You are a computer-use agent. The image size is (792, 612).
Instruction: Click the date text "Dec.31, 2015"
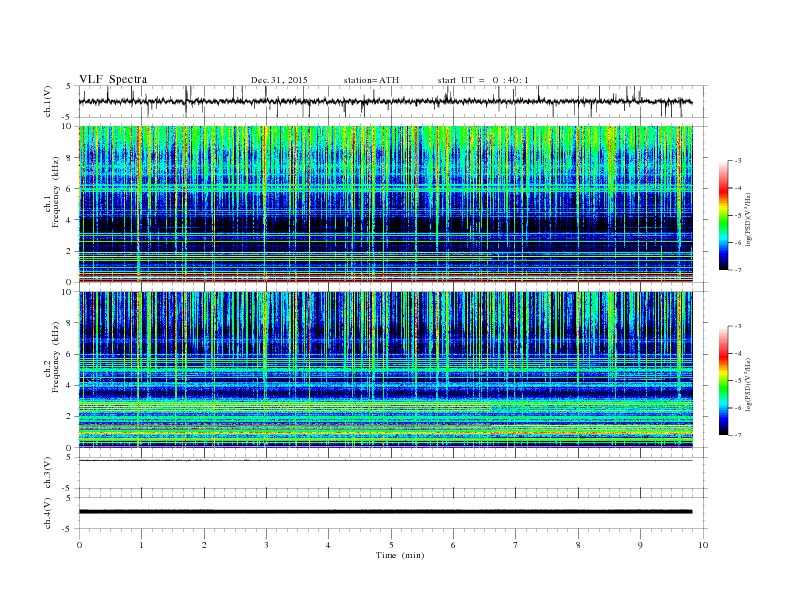279,80
